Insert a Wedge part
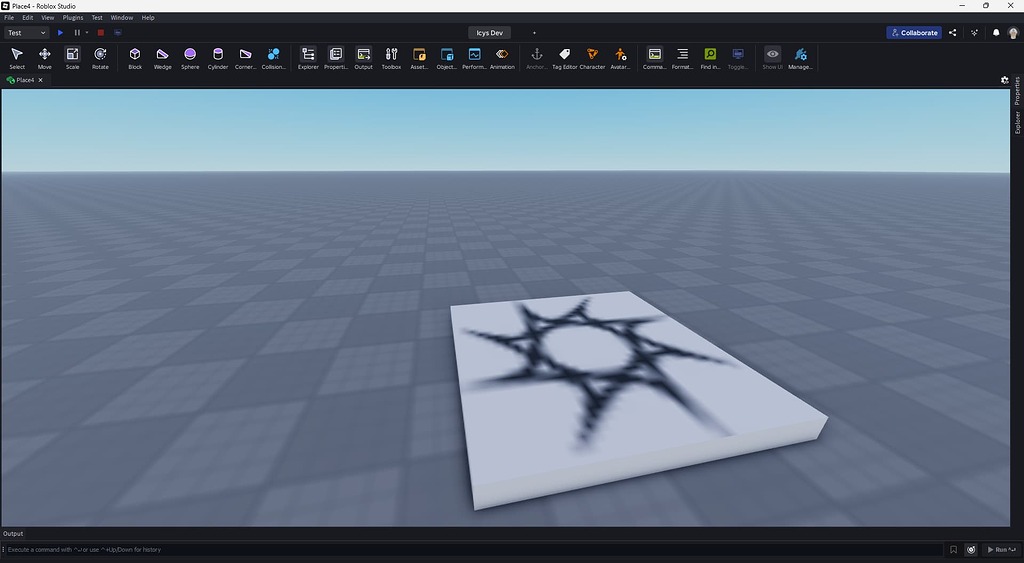 pos(163,58)
